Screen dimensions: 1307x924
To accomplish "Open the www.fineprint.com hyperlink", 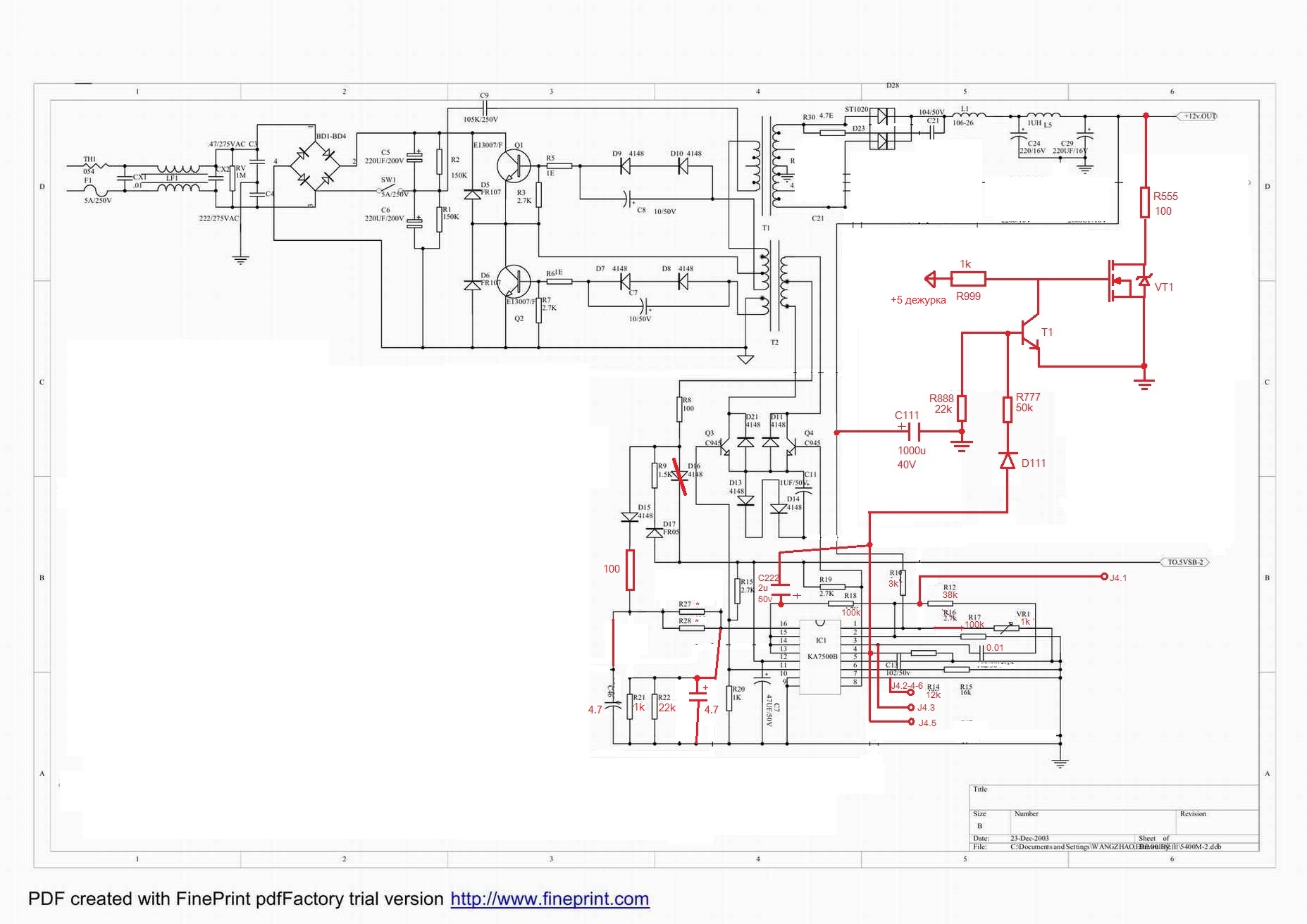I will click(x=550, y=899).
